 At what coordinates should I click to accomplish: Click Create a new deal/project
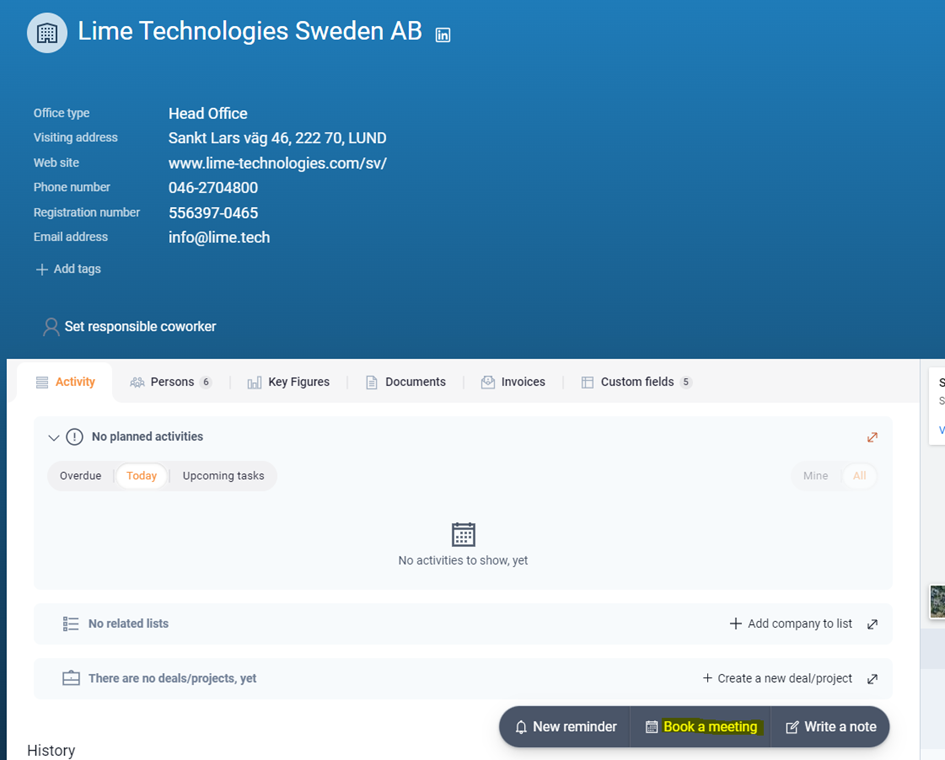click(777, 679)
